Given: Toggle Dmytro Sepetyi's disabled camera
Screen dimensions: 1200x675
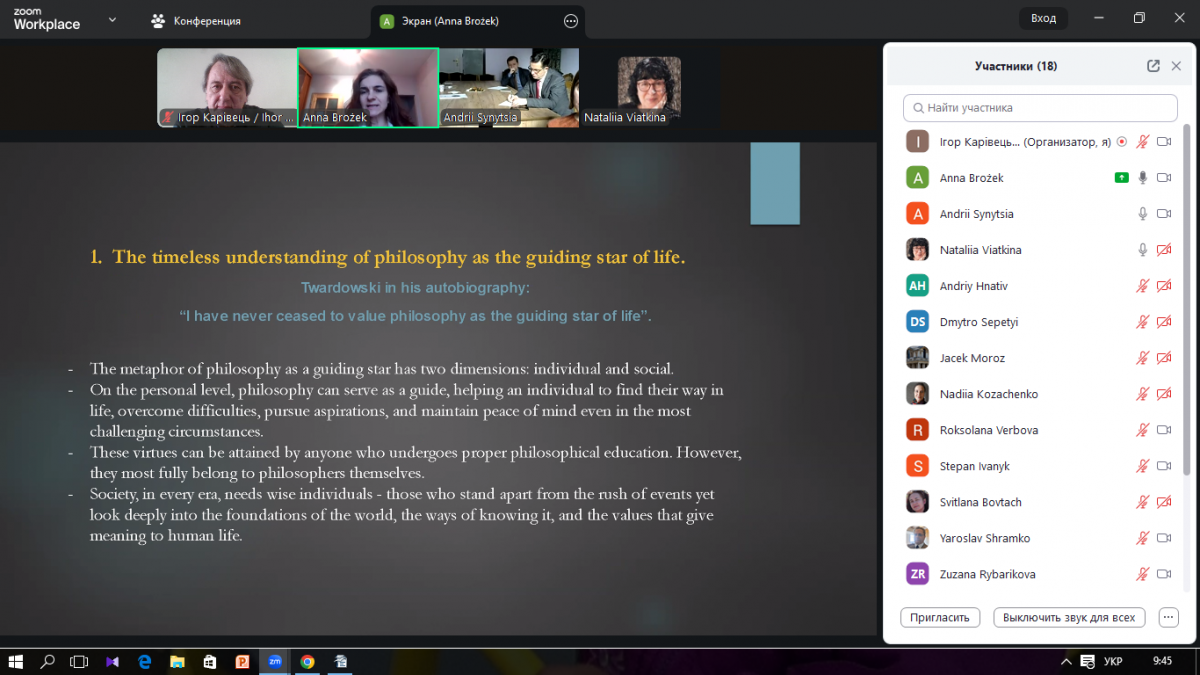Looking at the screenshot, I should (1164, 322).
